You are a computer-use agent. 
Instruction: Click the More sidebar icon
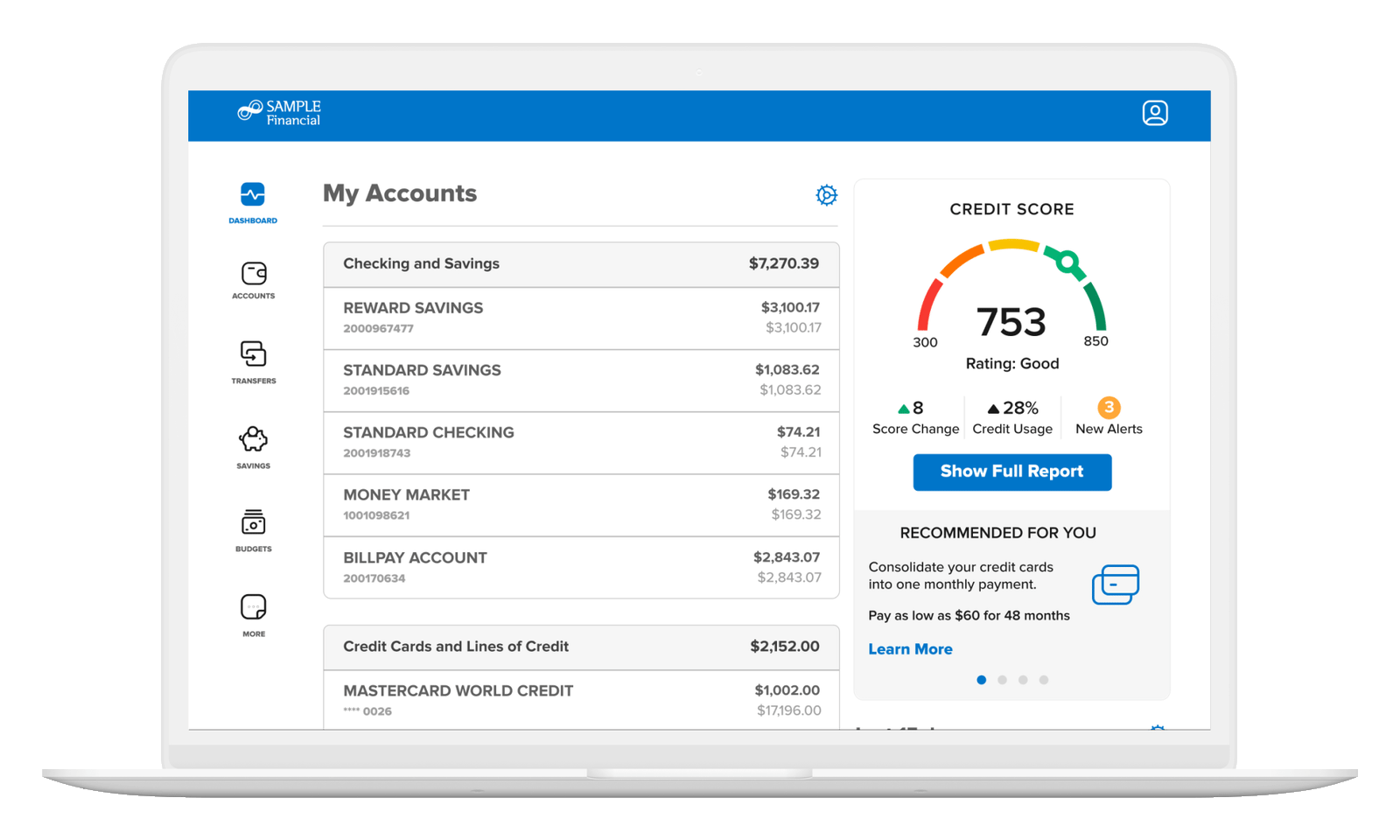tap(252, 605)
